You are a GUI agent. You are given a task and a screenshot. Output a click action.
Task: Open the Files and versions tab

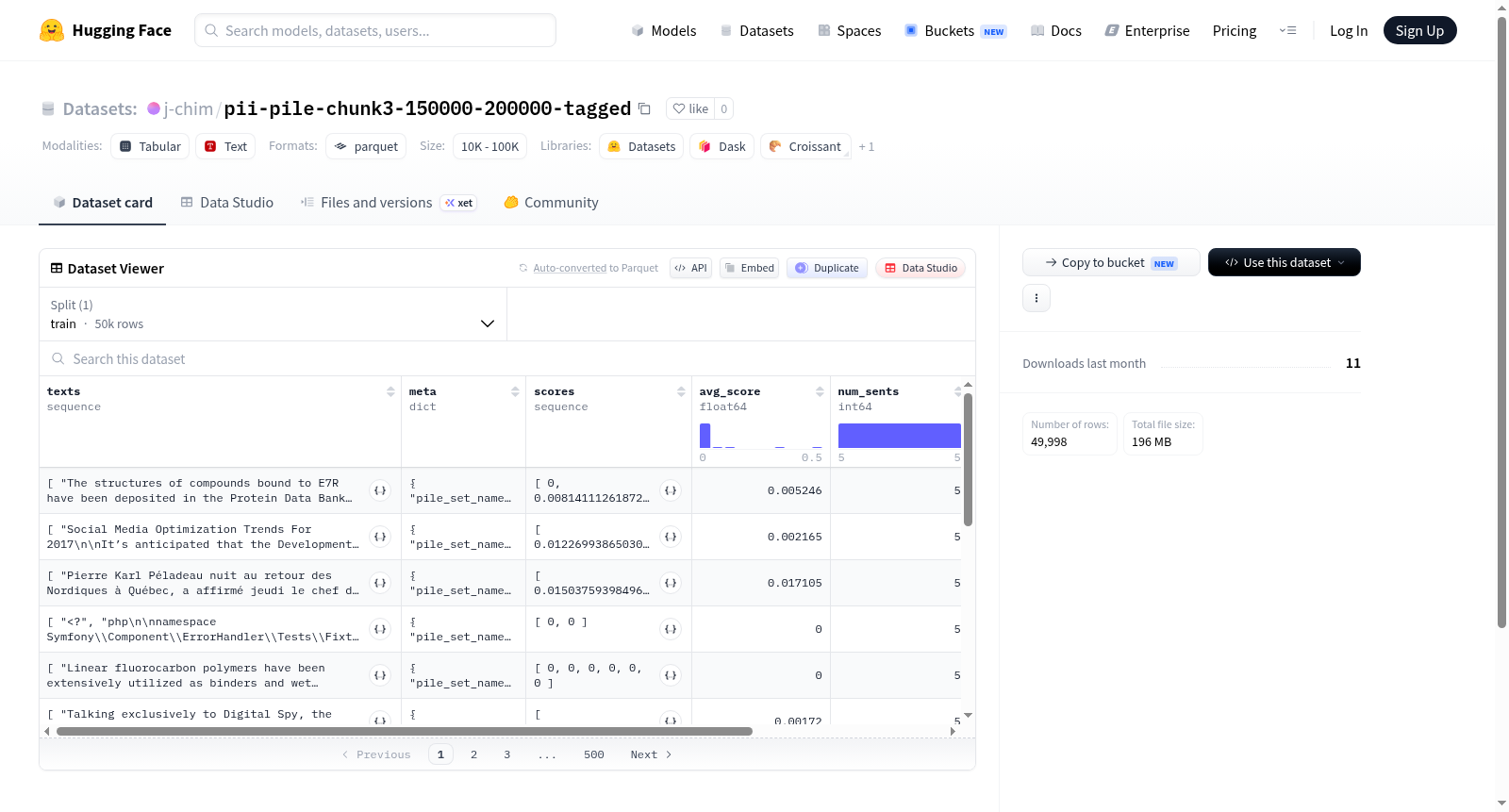(389, 203)
